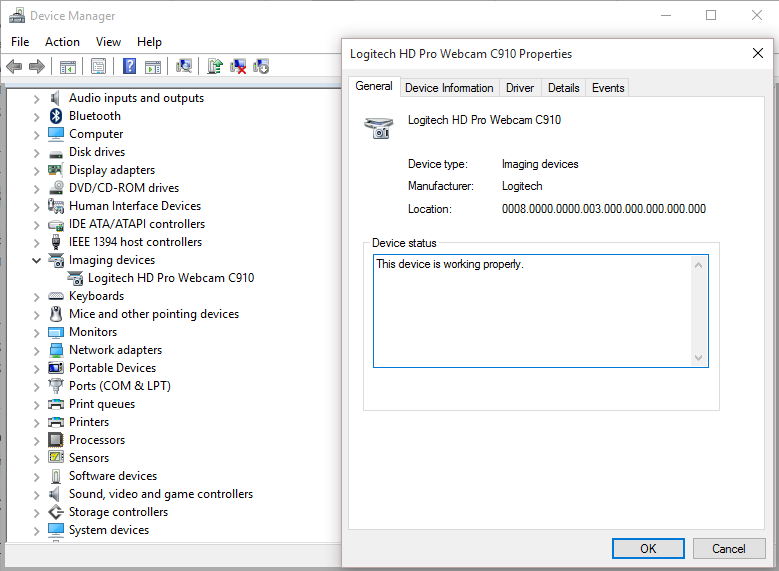The height and width of the screenshot is (571, 779).
Task: Click the Sensors category icon
Action: pos(56,457)
